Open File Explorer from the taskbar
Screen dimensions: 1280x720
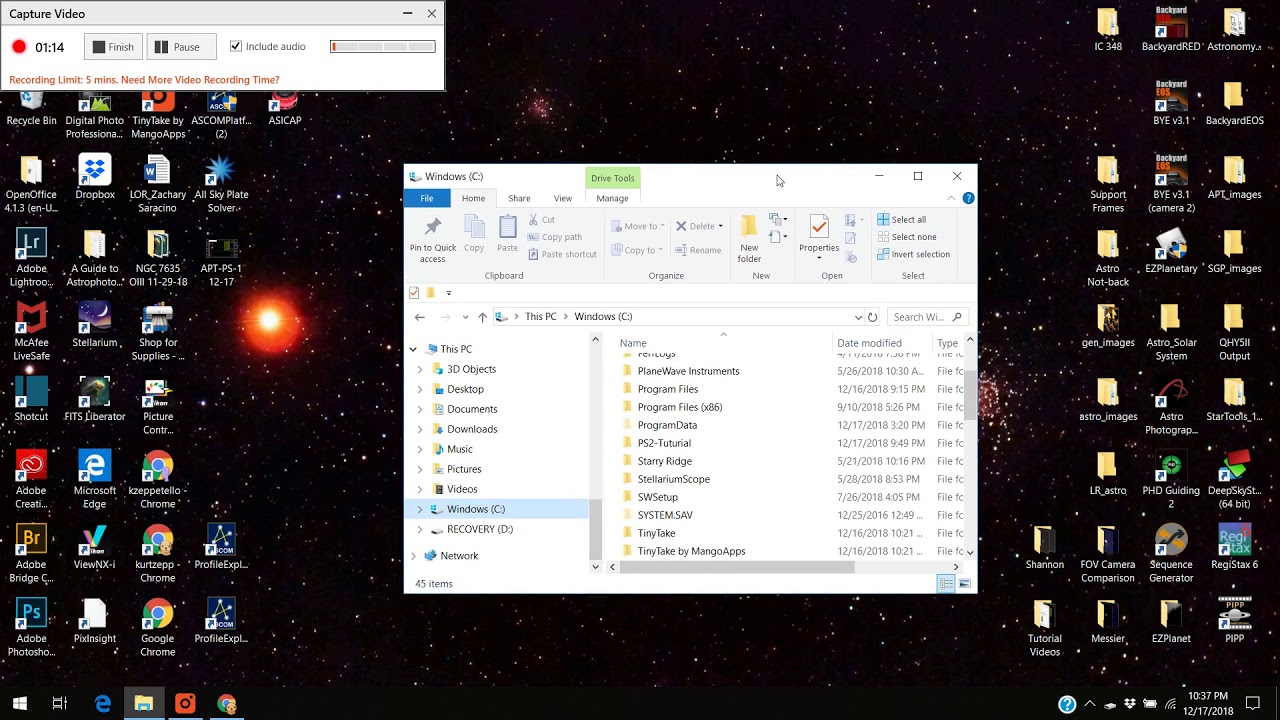pyautogui.click(x=144, y=704)
